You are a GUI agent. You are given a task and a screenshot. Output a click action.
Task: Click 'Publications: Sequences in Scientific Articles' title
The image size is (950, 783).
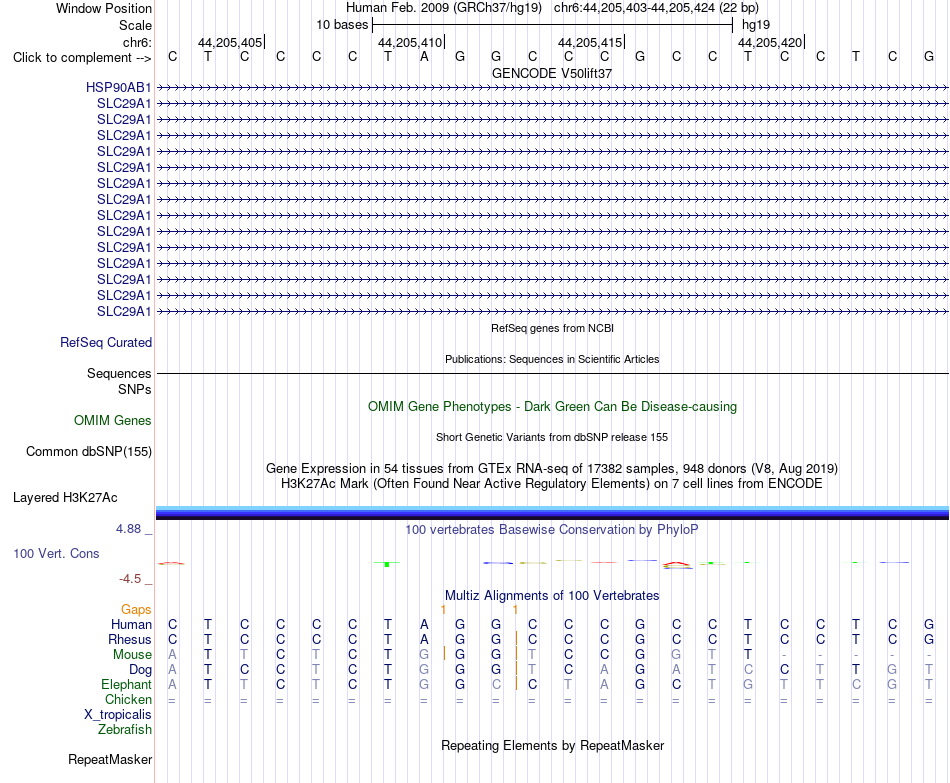tap(552, 359)
